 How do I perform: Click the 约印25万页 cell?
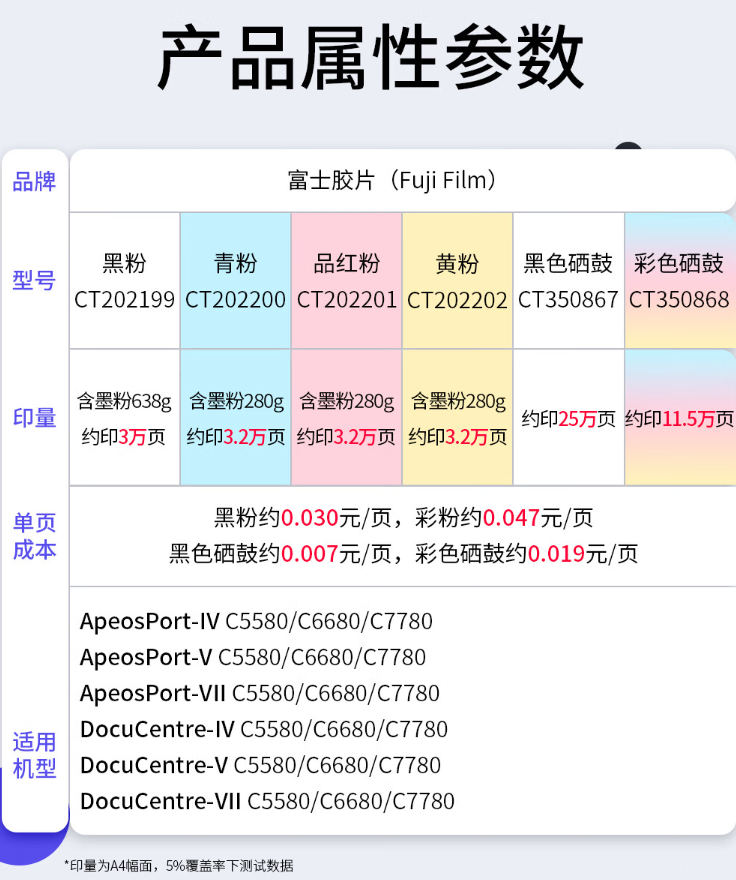tap(569, 418)
